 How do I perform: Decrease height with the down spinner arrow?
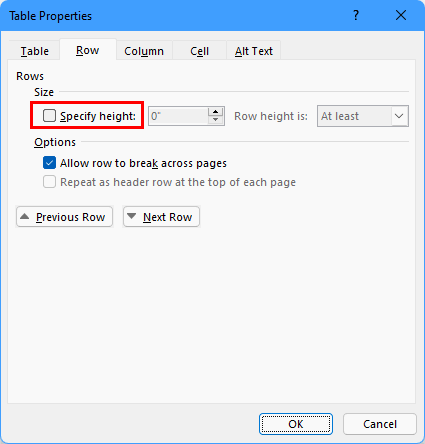click(216, 120)
